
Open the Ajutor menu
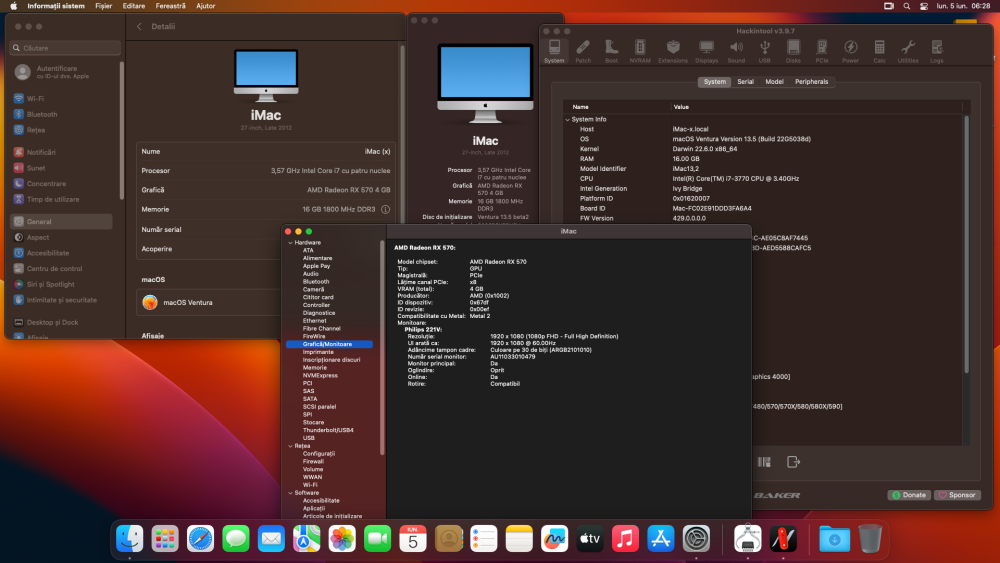[x=205, y=6]
